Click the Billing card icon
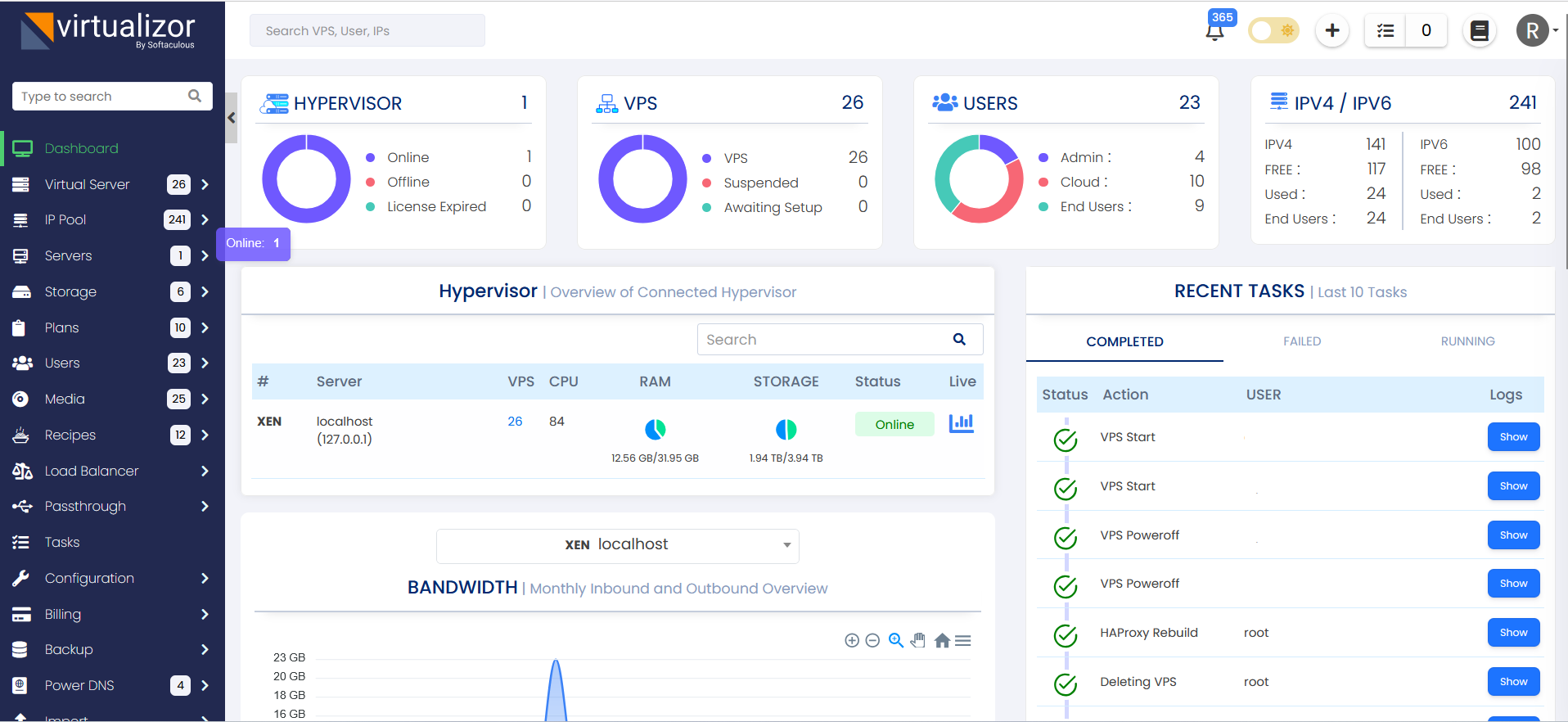The image size is (1568, 722). point(21,614)
